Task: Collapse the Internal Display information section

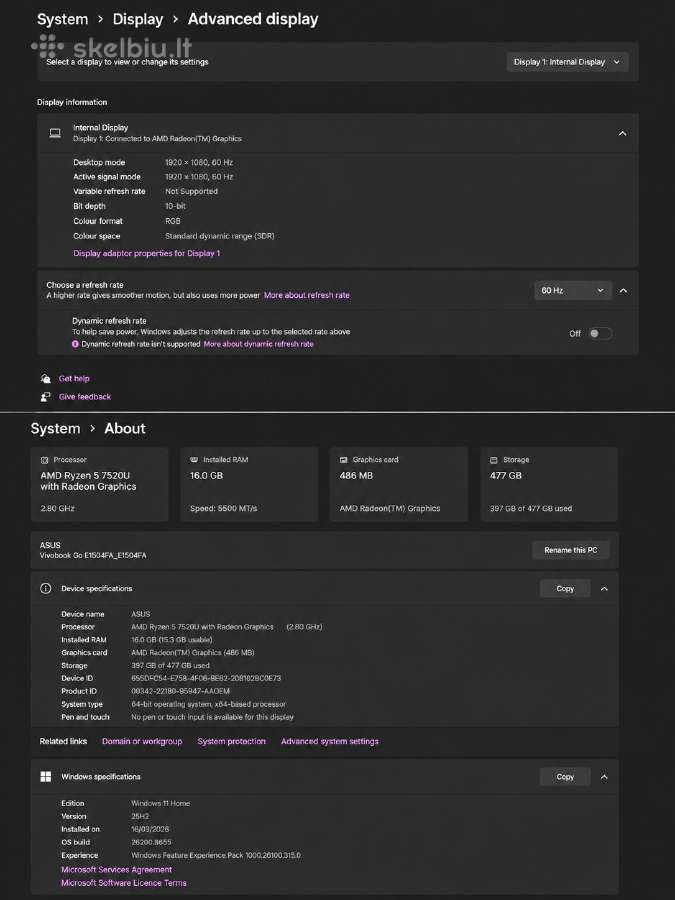Action: click(622, 134)
